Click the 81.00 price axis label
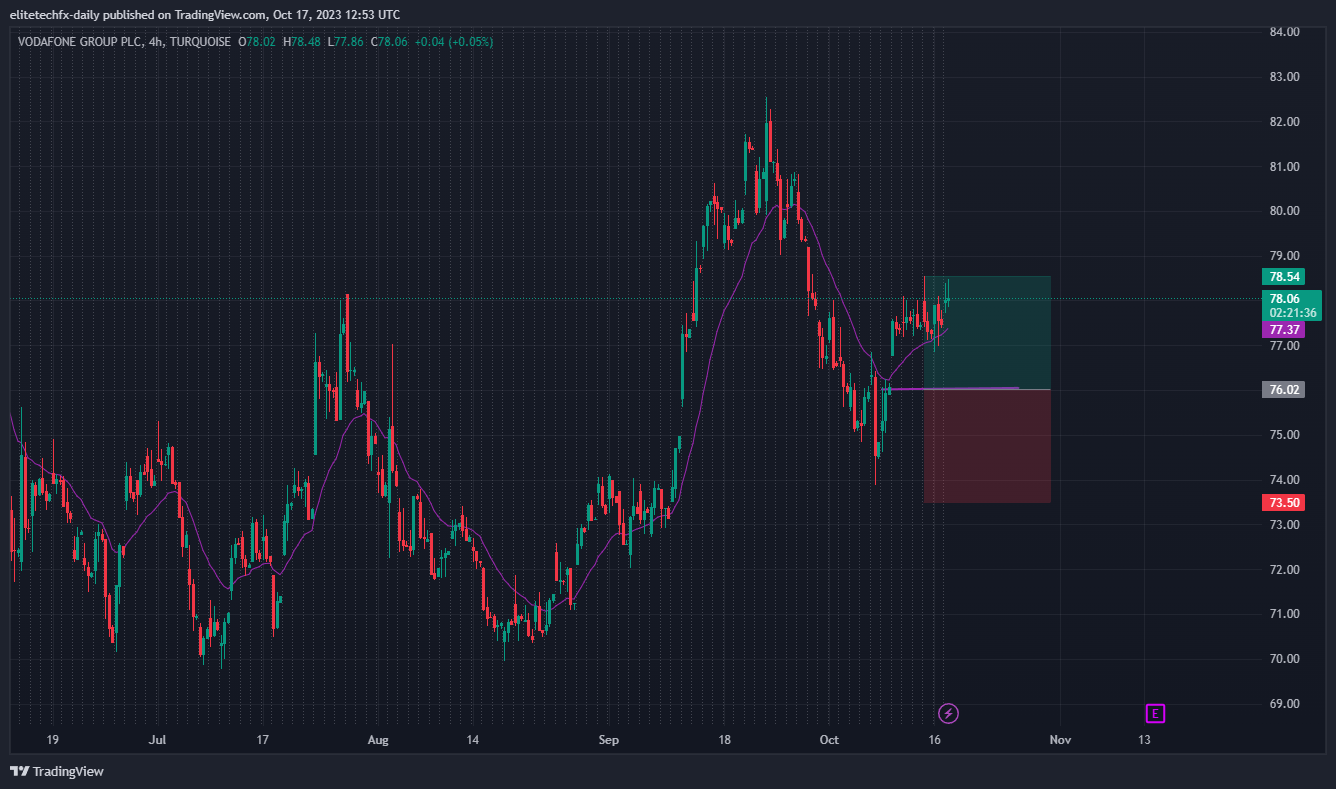 1285,167
